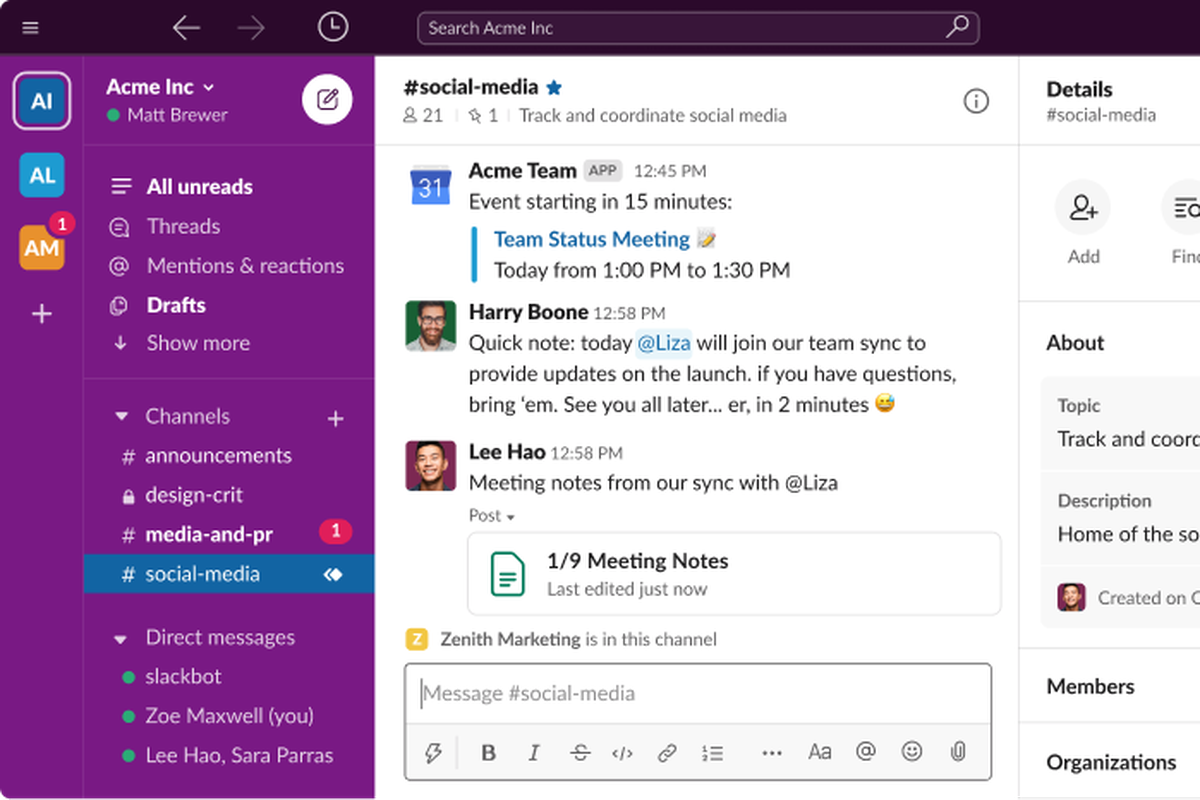Switch to the AI workspace

[42, 101]
